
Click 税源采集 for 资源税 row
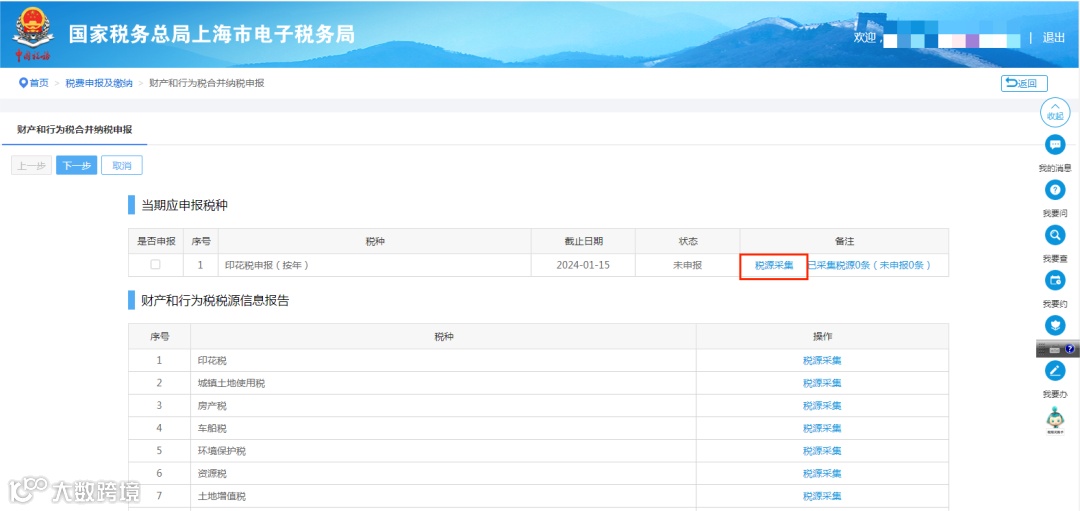click(x=822, y=474)
